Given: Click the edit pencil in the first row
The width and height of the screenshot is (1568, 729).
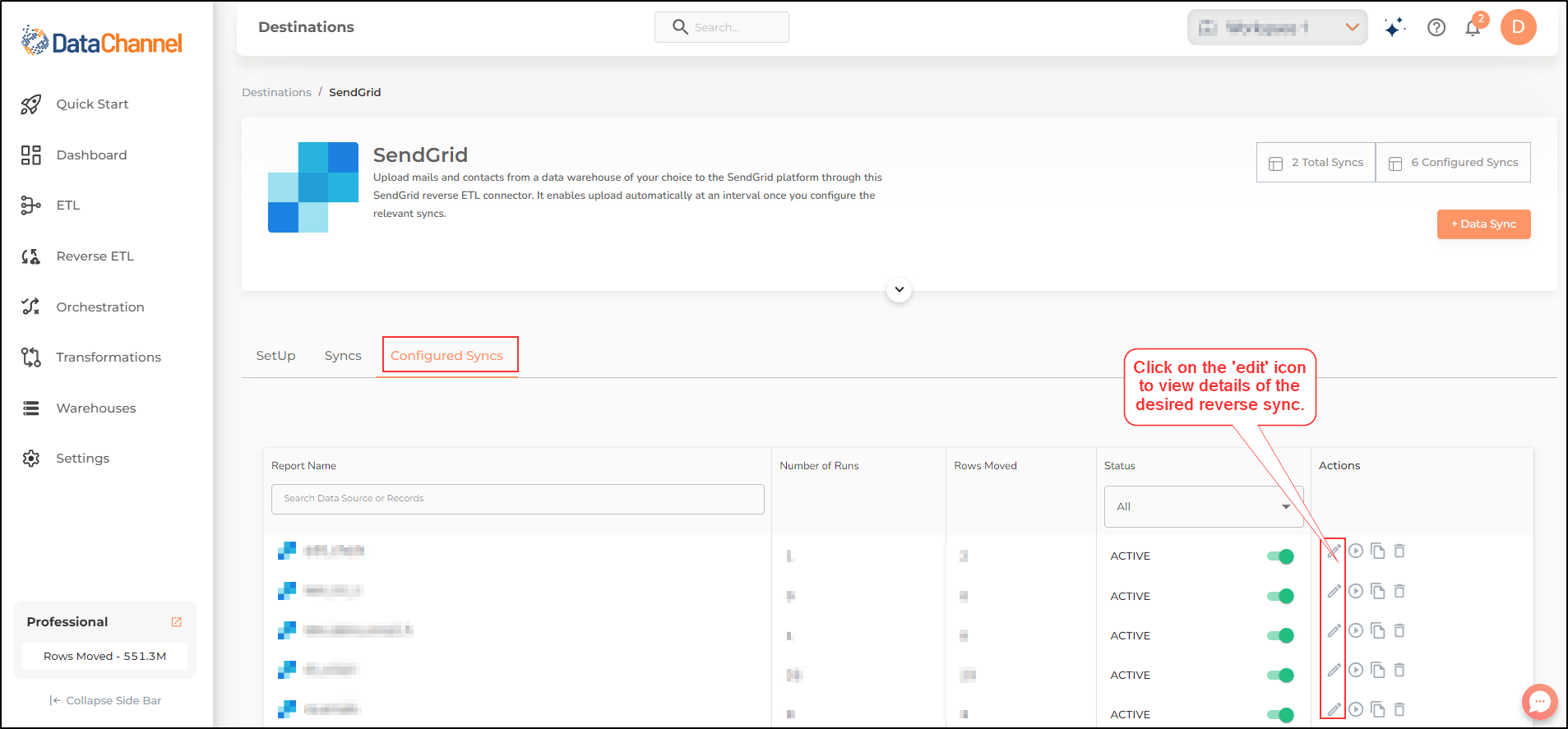Looking at the screenshot, I should 1334,551.
